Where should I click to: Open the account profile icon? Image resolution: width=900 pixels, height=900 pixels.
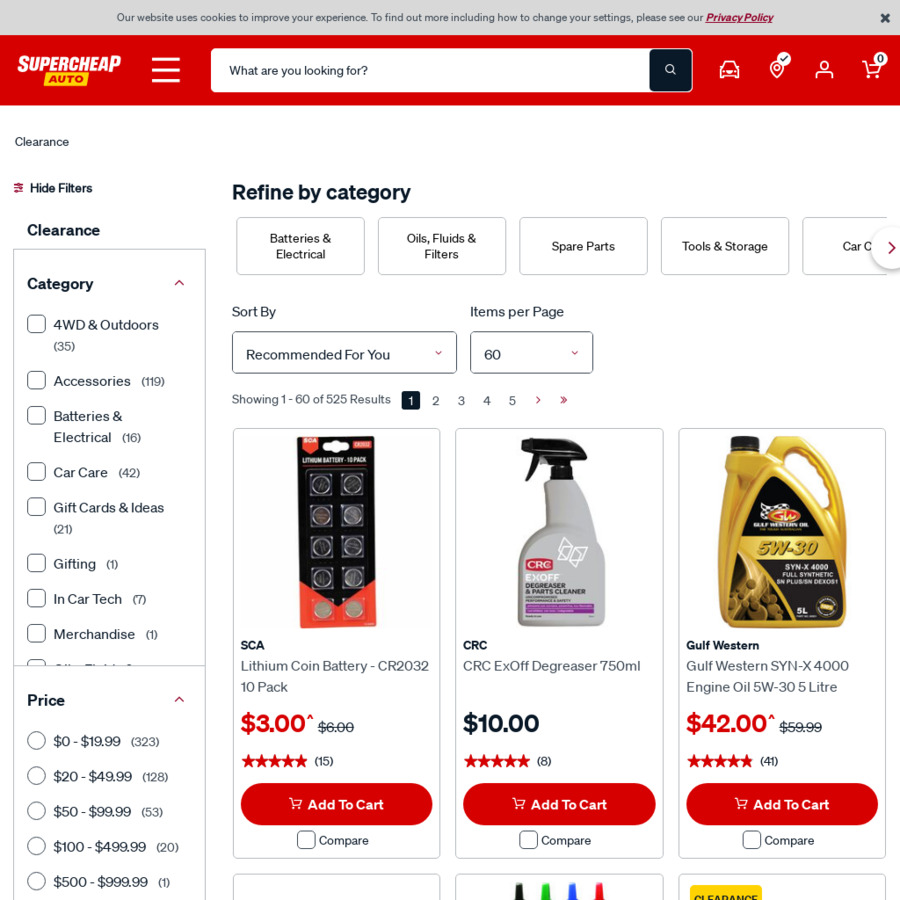tap(824, 70)
